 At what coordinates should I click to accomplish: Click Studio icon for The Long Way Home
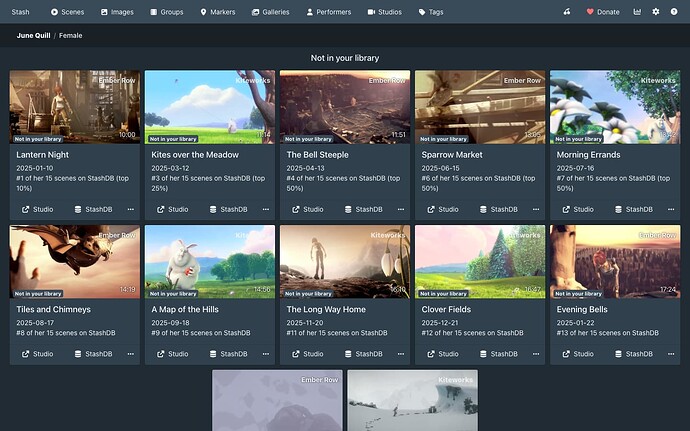tap(296, 354)
